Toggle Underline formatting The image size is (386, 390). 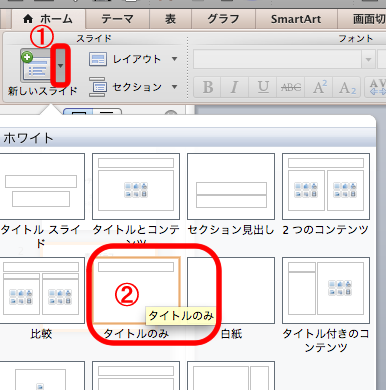263,87
